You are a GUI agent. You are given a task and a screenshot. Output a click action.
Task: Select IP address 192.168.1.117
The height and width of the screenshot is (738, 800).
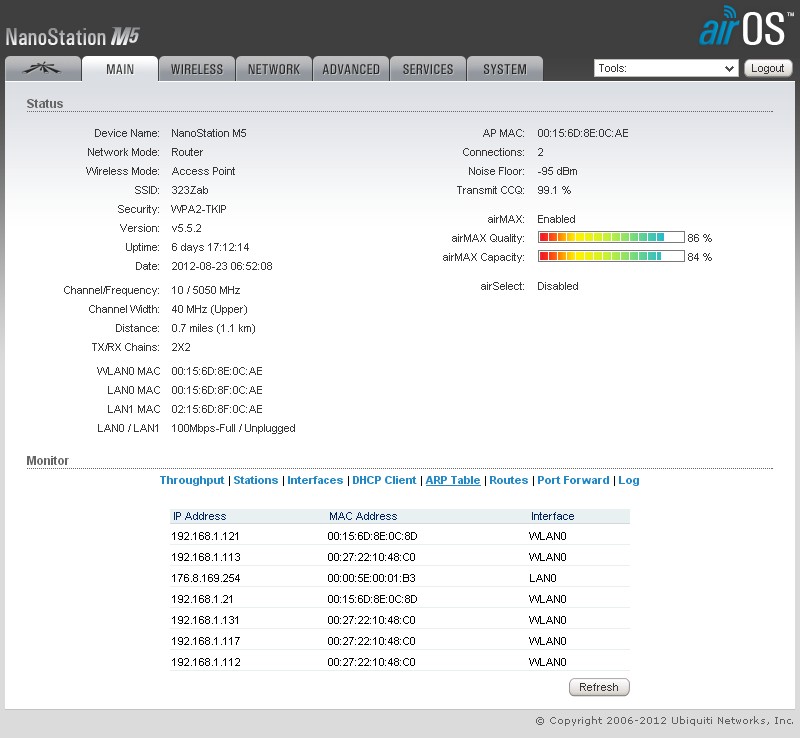pyautogui.click(x=206, y=641)
